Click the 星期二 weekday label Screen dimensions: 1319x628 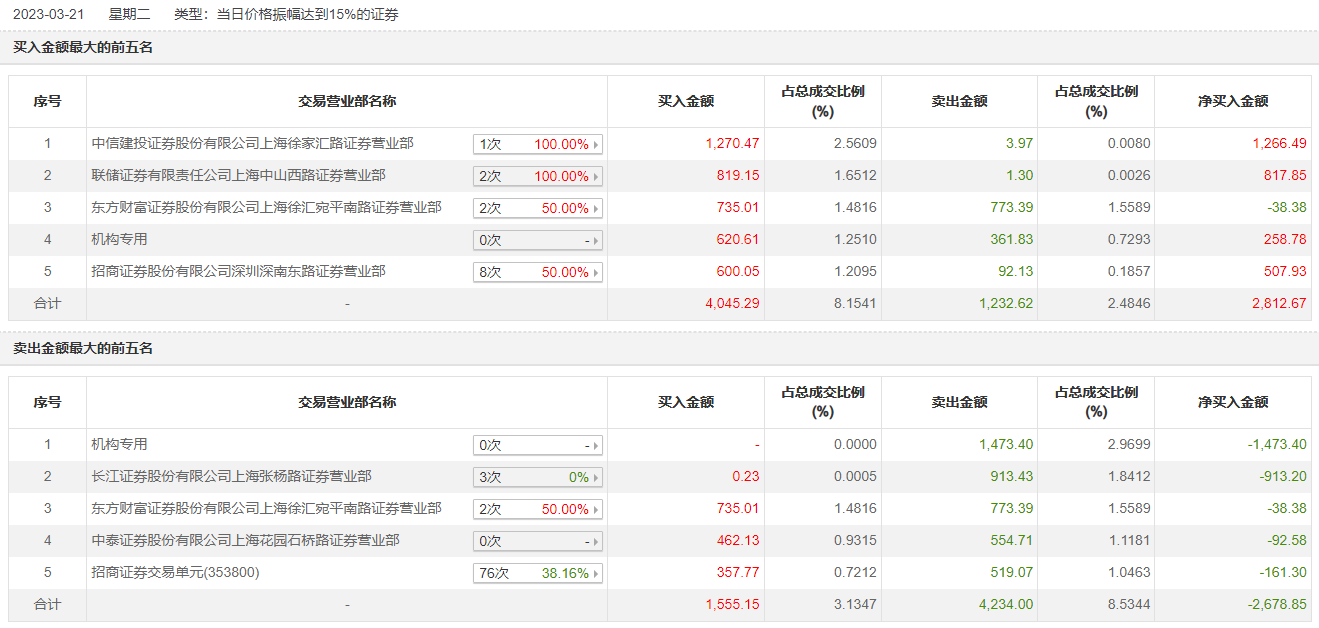click(x=129, y=15)
